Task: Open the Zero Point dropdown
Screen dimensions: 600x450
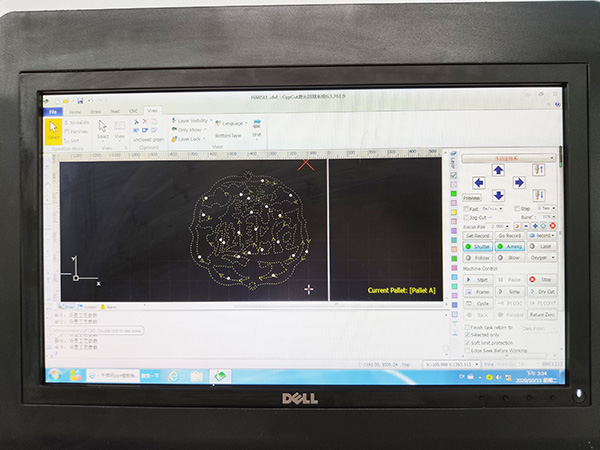Action: [x=539, y=328]
